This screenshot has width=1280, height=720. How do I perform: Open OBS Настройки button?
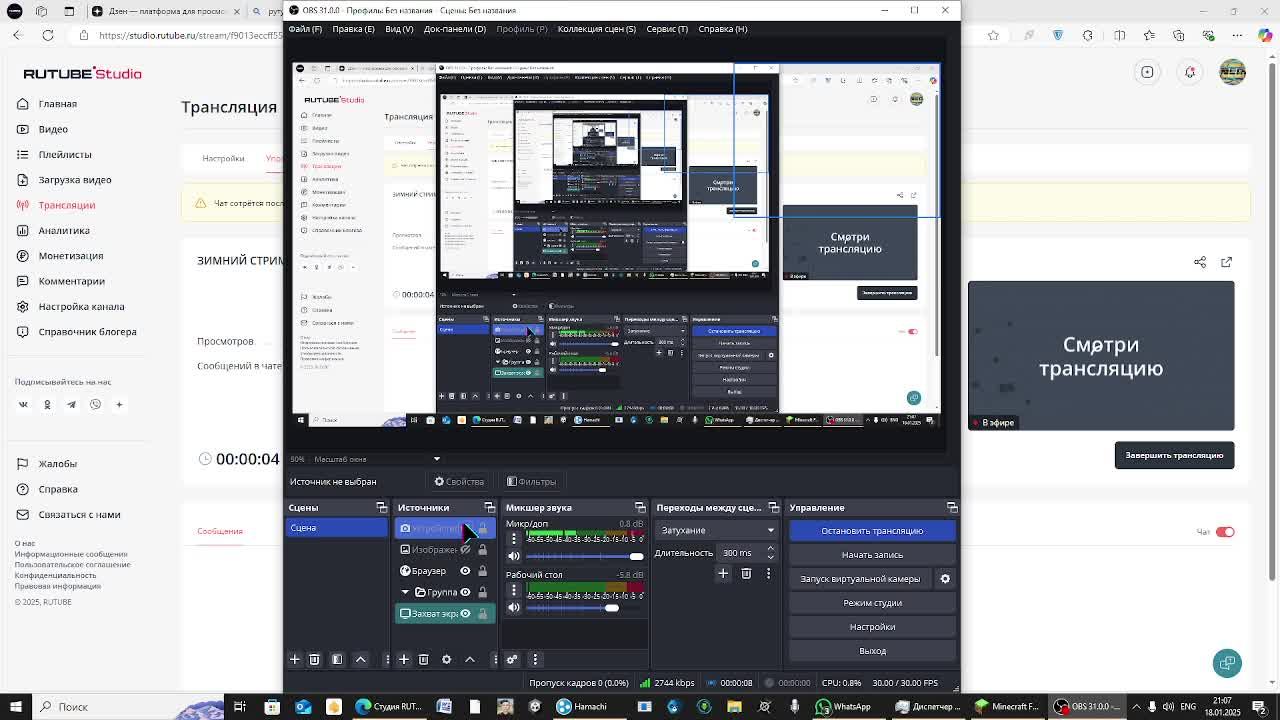point(872,627)
